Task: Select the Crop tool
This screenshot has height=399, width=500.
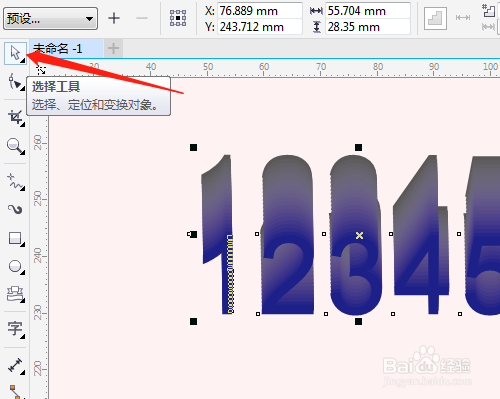Action: 15,117
